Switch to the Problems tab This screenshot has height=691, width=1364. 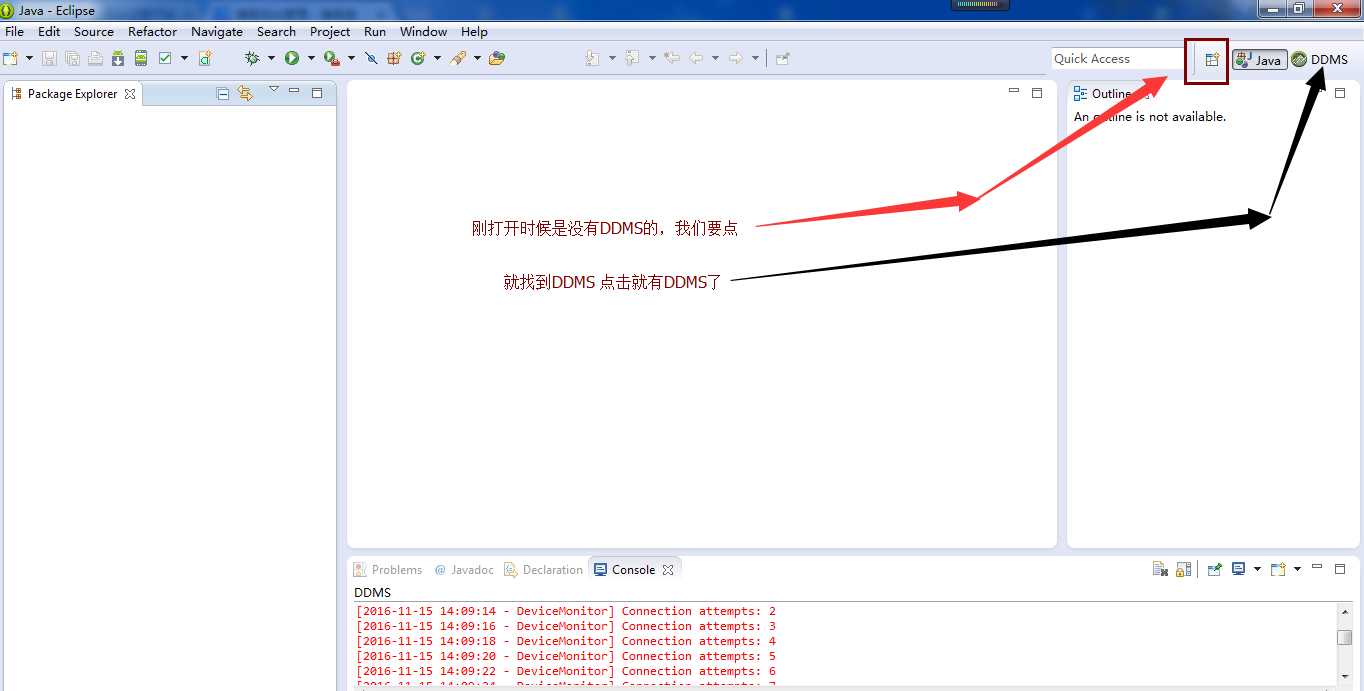pyautogui.click(x=388, y=570)
